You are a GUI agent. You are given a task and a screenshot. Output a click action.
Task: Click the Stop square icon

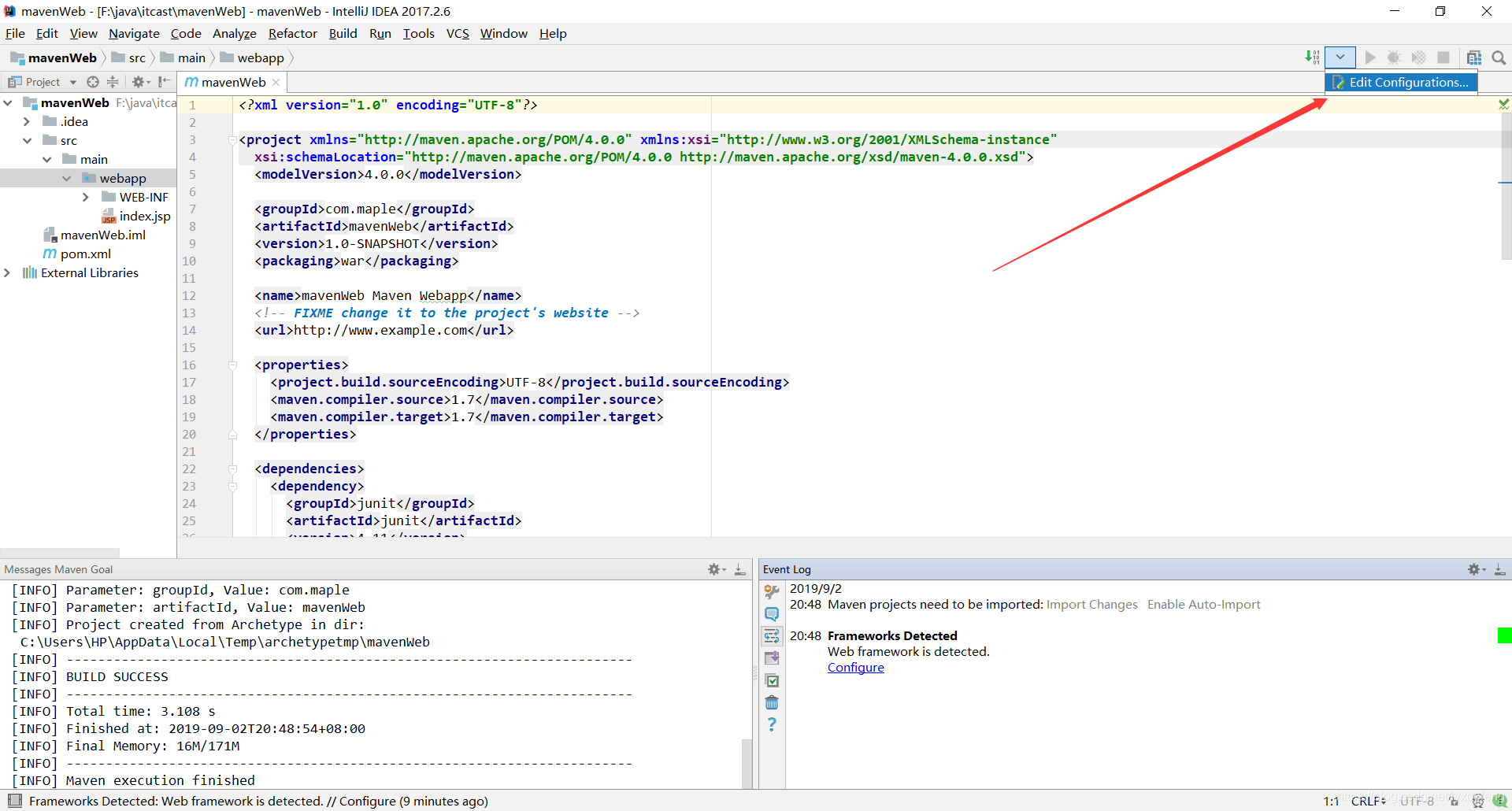(x=1443, y=57)
